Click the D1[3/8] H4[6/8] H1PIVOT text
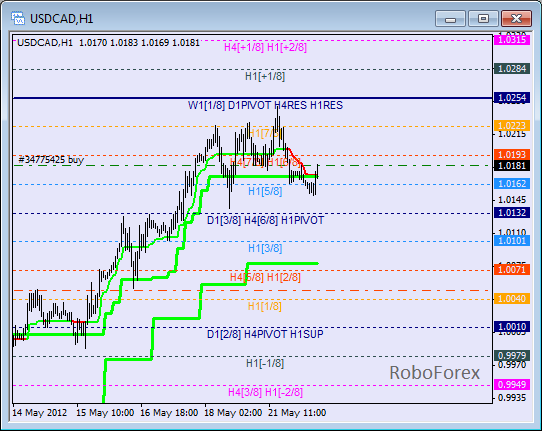Viewport: 542px width, 431px height. click(265, 220)
